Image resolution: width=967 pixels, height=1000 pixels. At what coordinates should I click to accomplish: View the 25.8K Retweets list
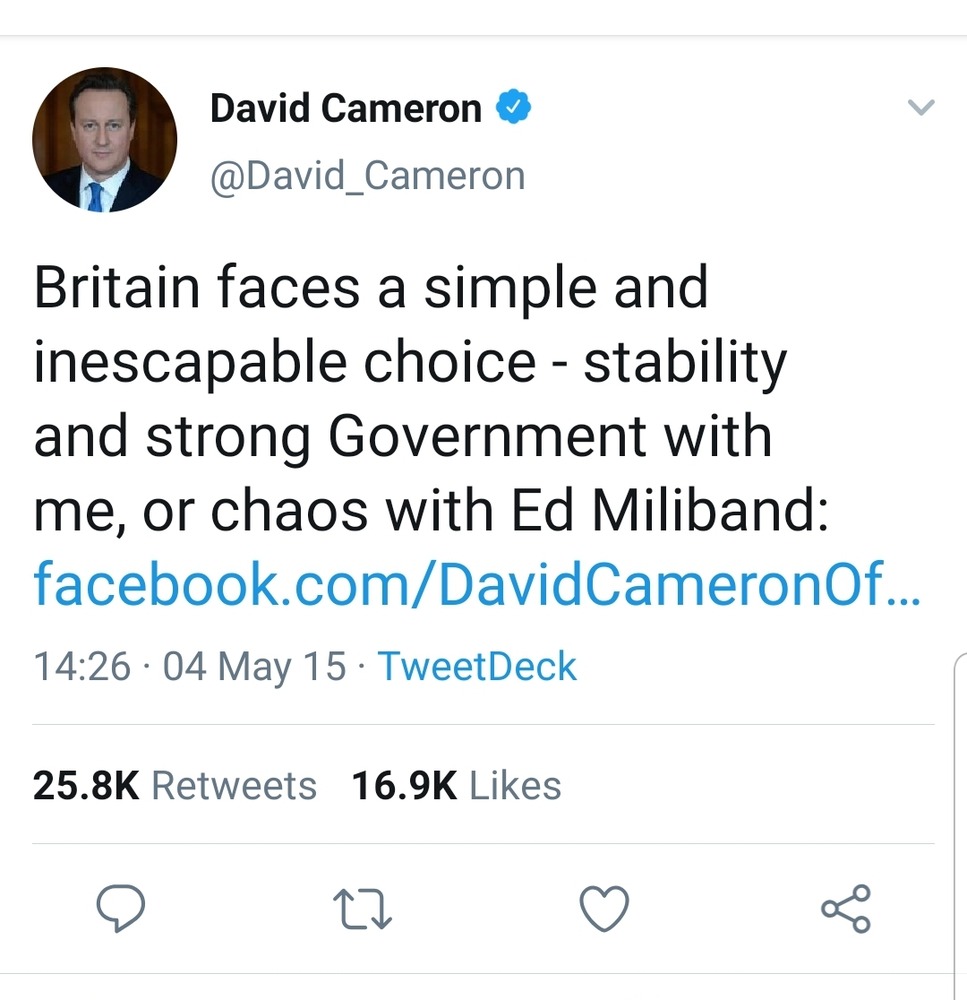coord(175,785)
